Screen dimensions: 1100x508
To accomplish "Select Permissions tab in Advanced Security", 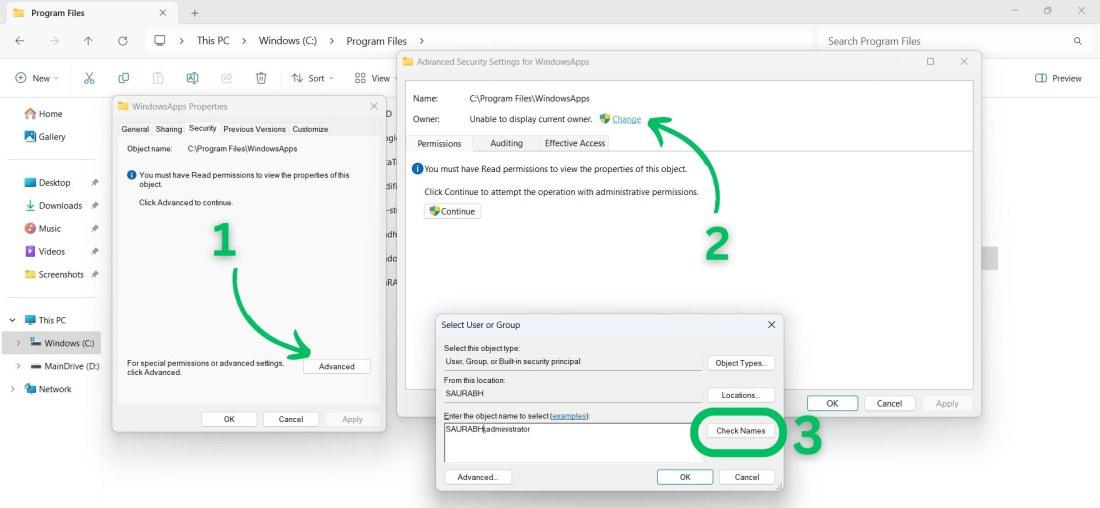I will click(x=439, y=143).
